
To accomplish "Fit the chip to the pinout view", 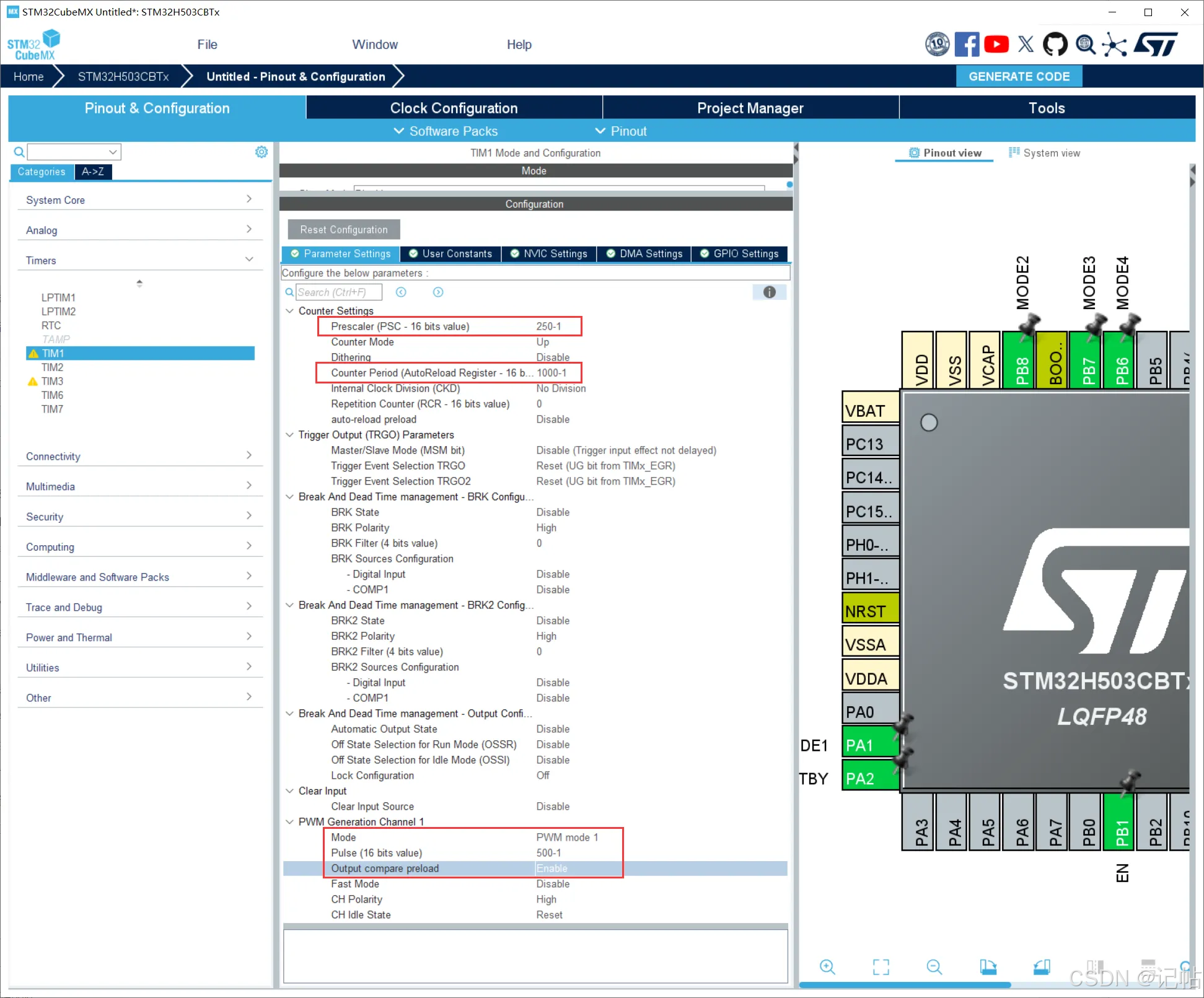I will [x=881, y=967].
